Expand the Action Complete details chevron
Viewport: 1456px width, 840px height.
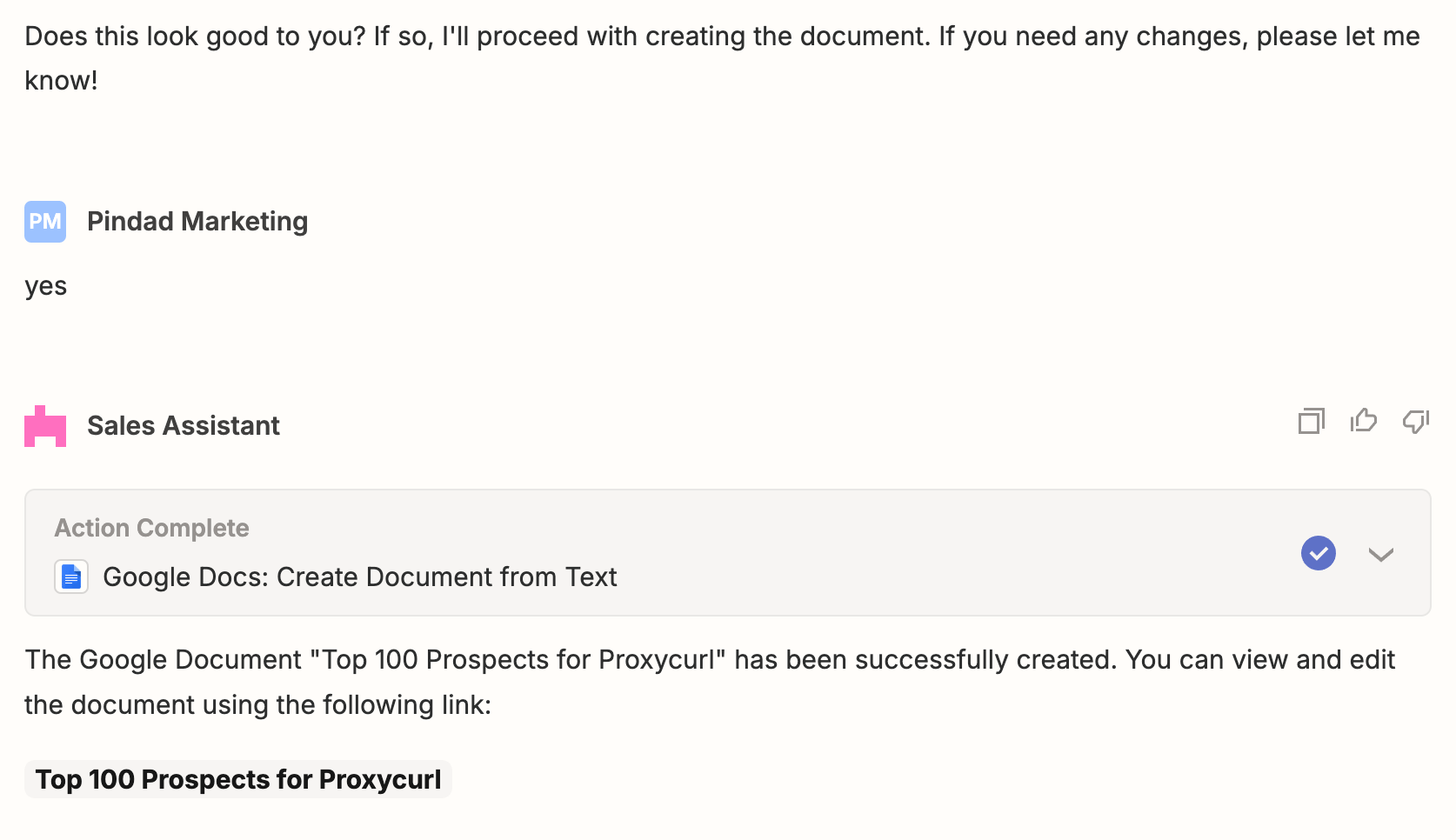pos(1381,554)
